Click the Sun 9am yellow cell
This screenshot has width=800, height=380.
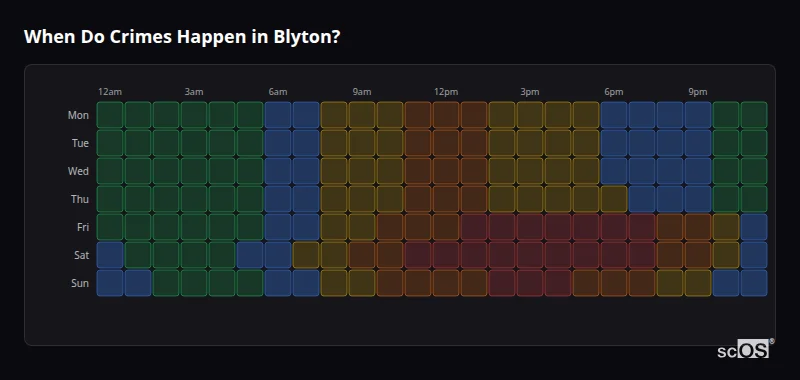(362, 283)
